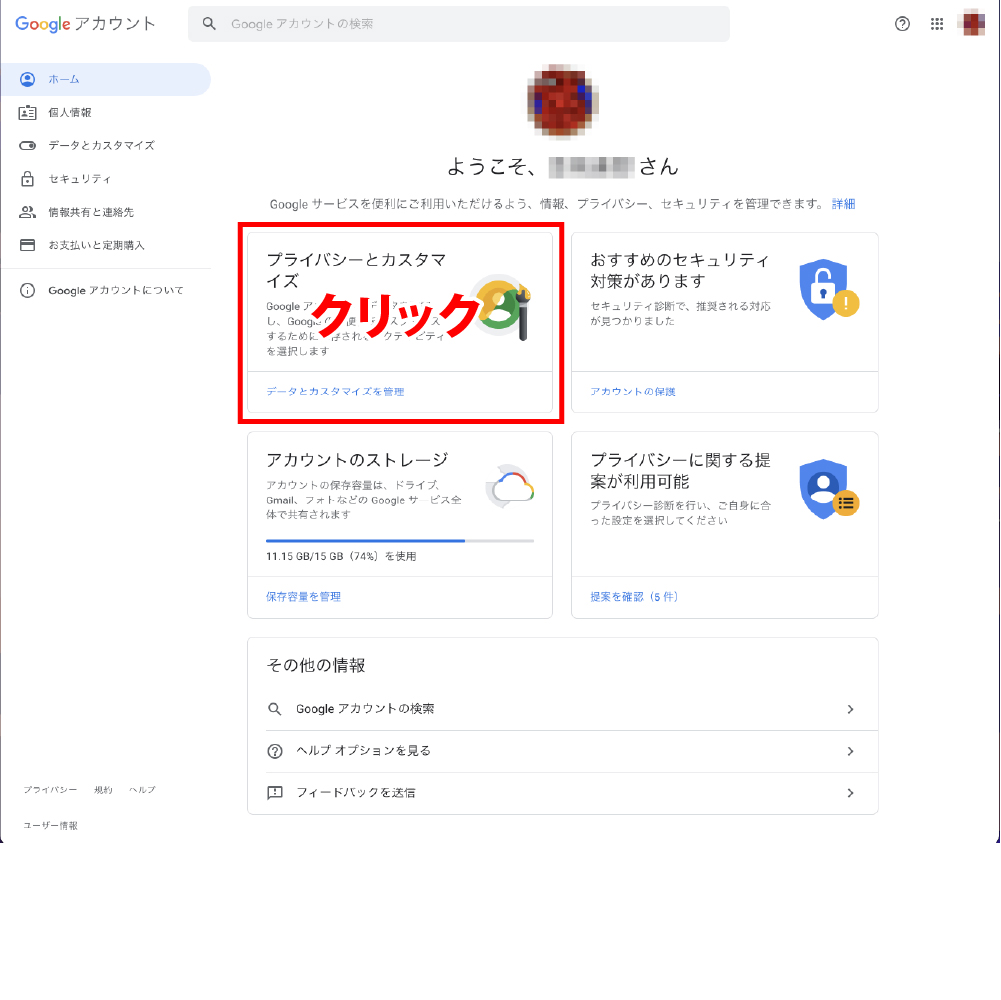Open 個人情報 in the sidebar
1001x1000 pixels.
click(x=105, y=112)
